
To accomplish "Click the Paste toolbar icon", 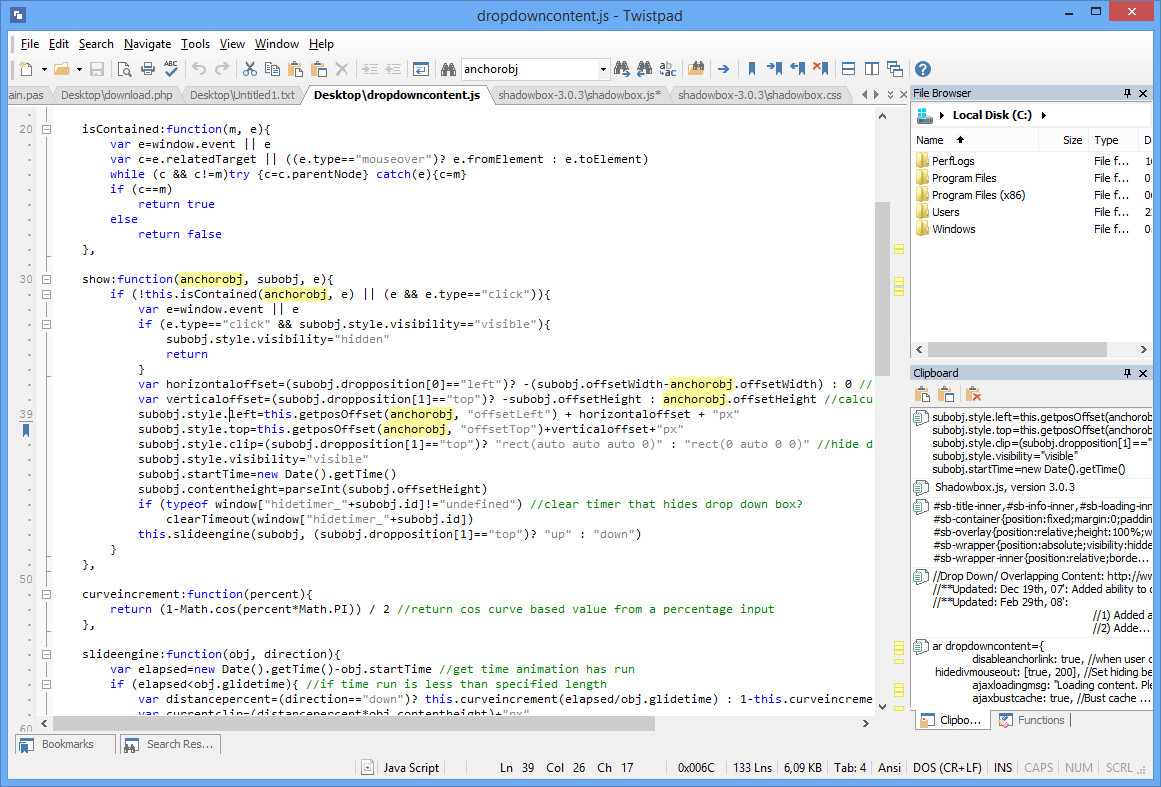I will tap(295, 69).
